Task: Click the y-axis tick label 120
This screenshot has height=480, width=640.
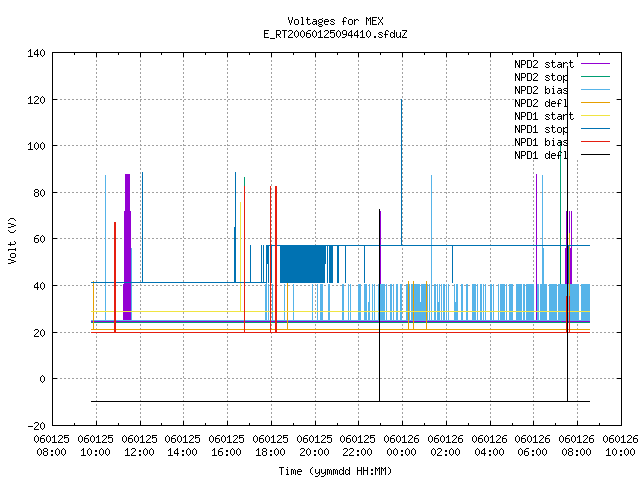Action: 36,100
